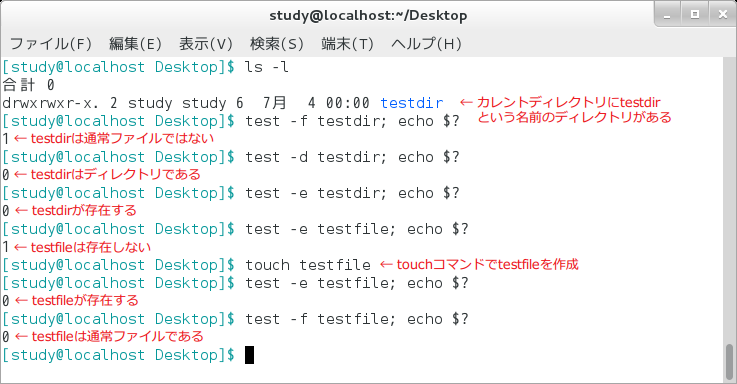Click the drwxrwxr-x. permissions string
The width and height of the screenshot is (737, 384).
50,103
